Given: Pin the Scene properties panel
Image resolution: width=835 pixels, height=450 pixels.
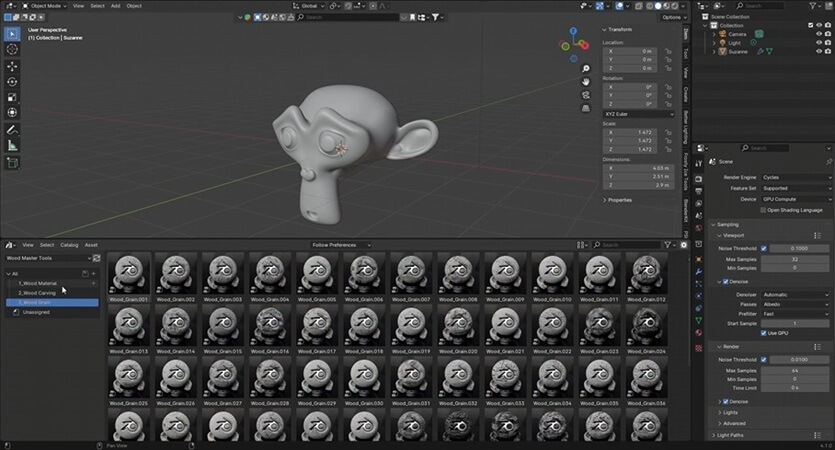Looking at the screenshot, I should point(829,161).
